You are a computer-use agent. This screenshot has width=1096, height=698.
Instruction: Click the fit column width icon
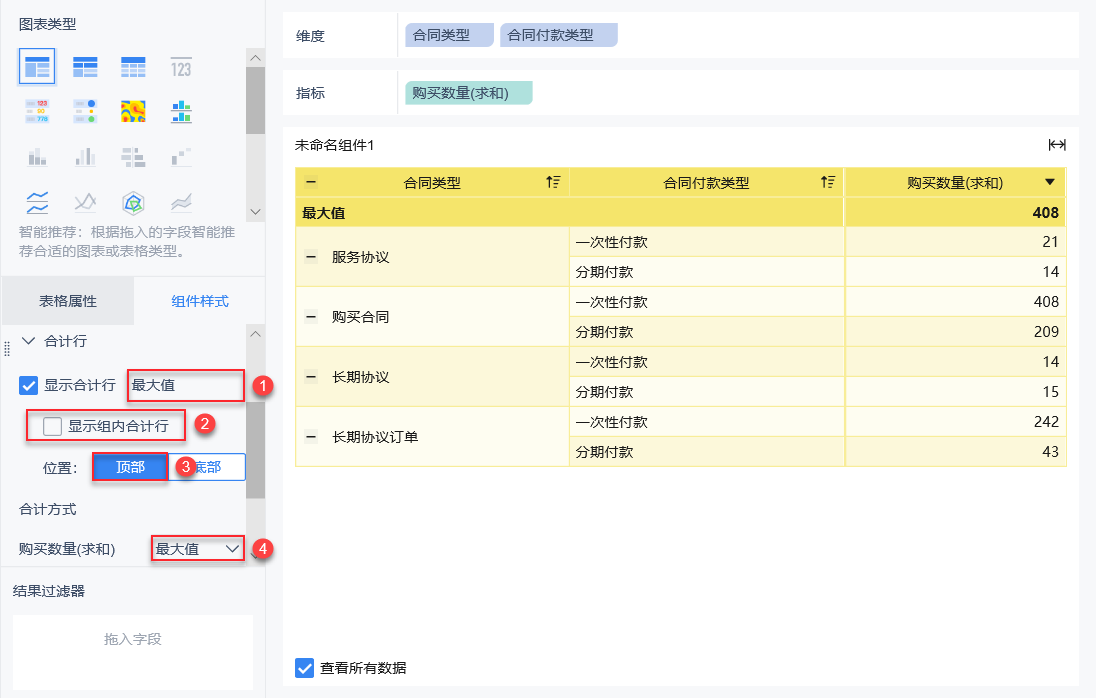click(x=1056, y=145)
